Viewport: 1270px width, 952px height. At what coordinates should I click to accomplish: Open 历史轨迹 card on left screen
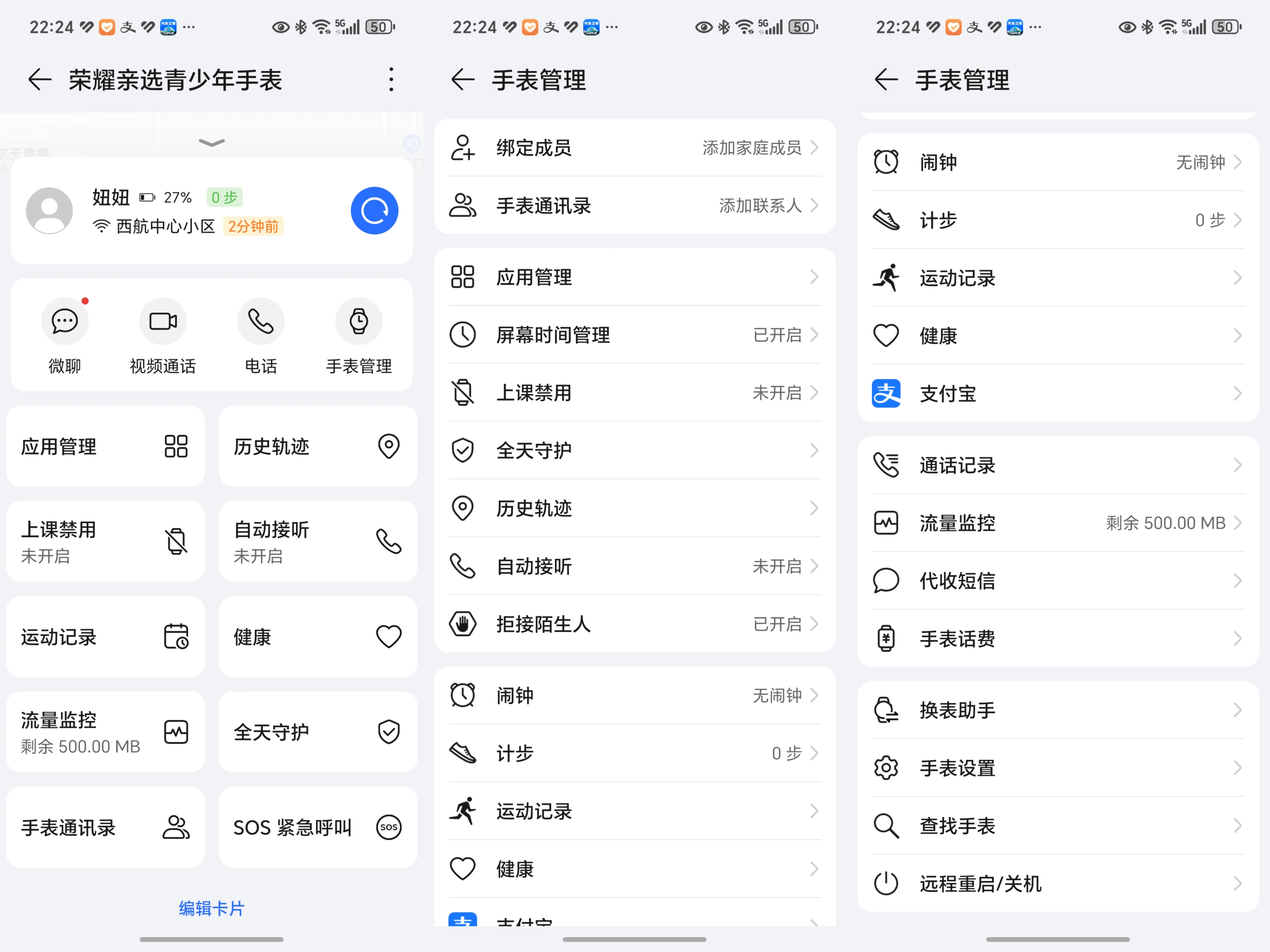coord(318,446)
